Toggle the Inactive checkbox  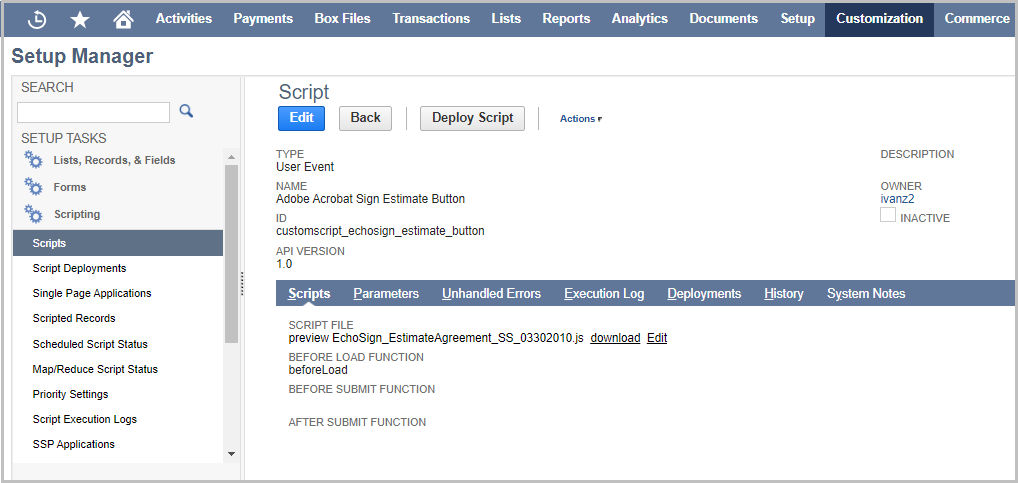[x=888, y=216]
